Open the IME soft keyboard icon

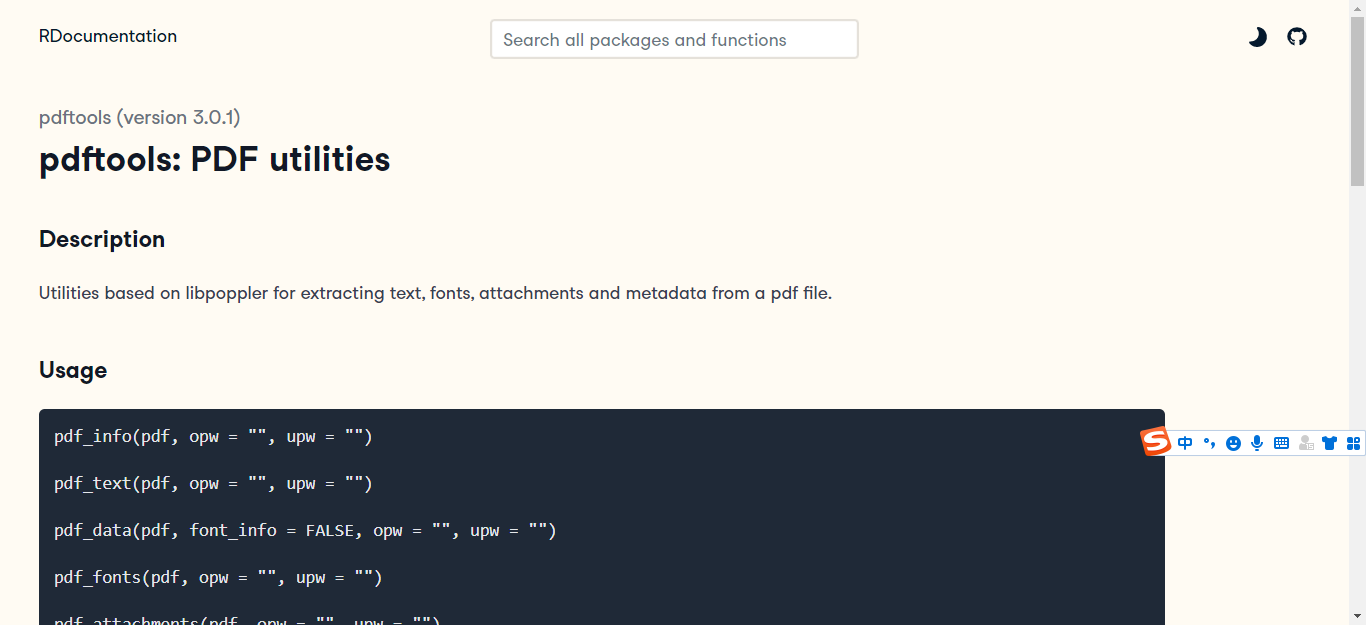pyautogui.click(x=1281, y=443)
